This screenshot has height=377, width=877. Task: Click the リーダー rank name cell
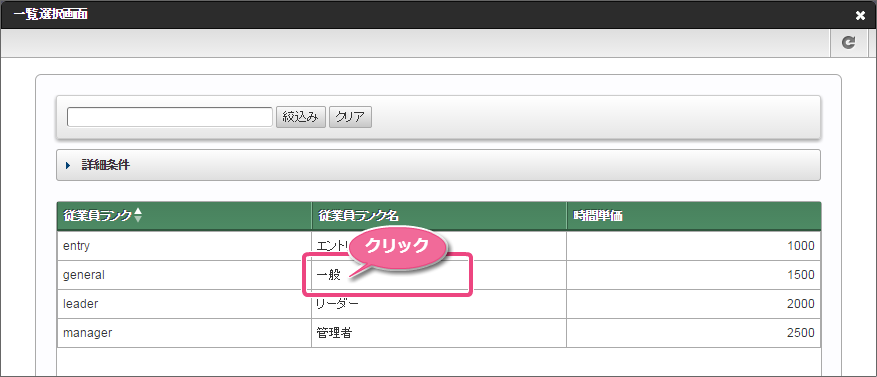pyautogui.click(x=438, y=304)
